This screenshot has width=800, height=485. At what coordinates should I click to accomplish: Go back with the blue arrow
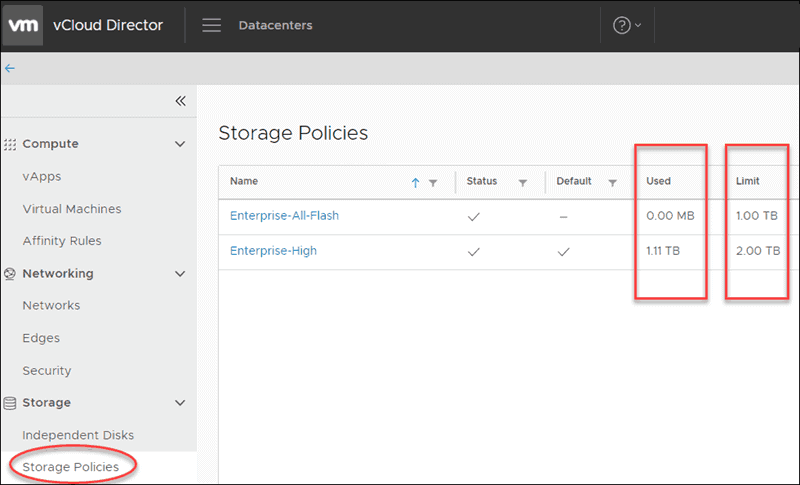[x=10, y=68]
